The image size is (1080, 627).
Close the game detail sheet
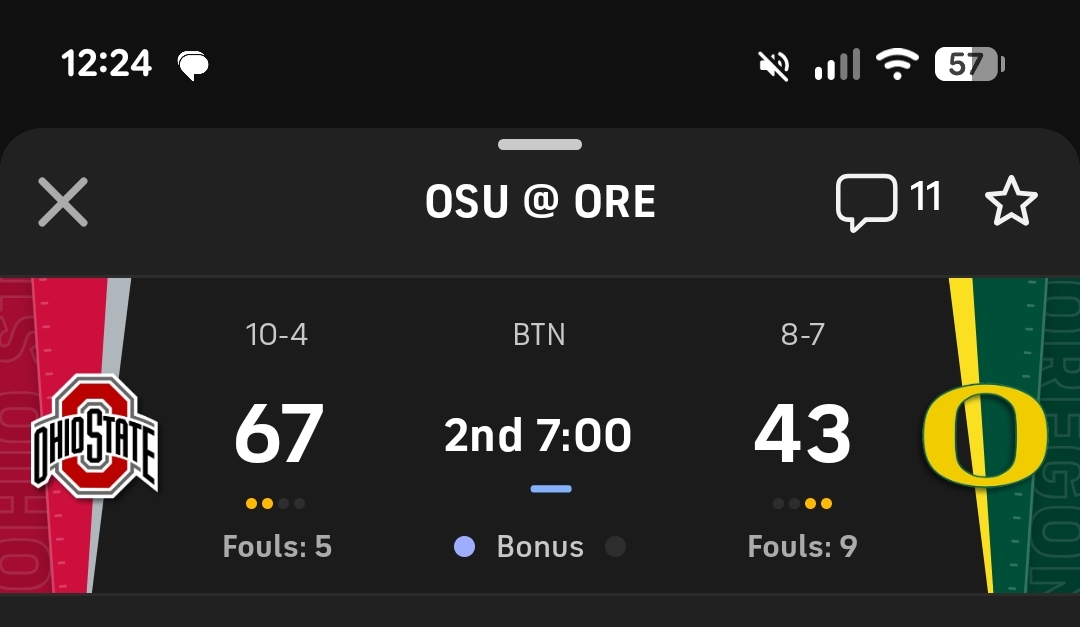63,202
